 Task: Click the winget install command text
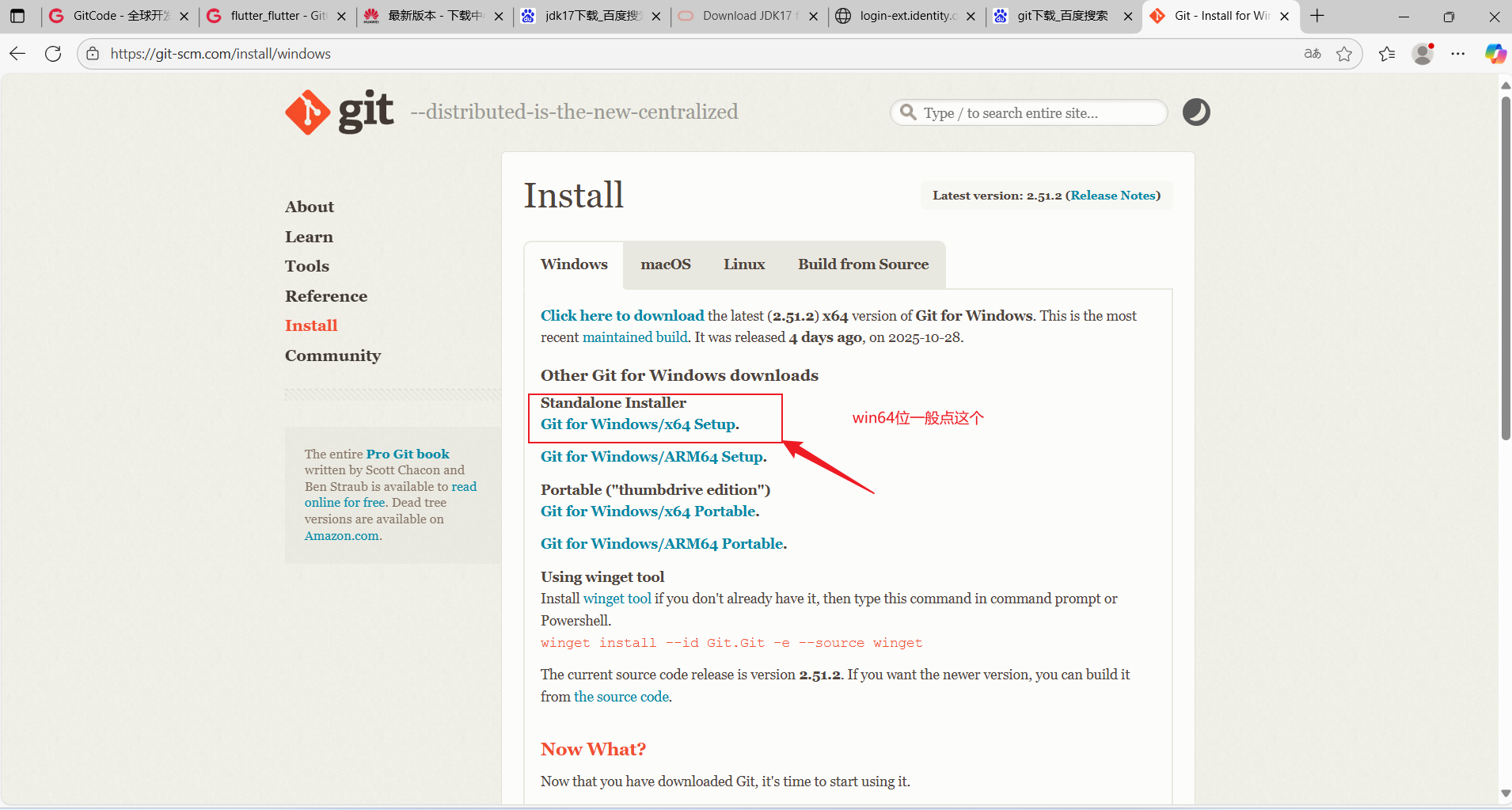[731, 643]
